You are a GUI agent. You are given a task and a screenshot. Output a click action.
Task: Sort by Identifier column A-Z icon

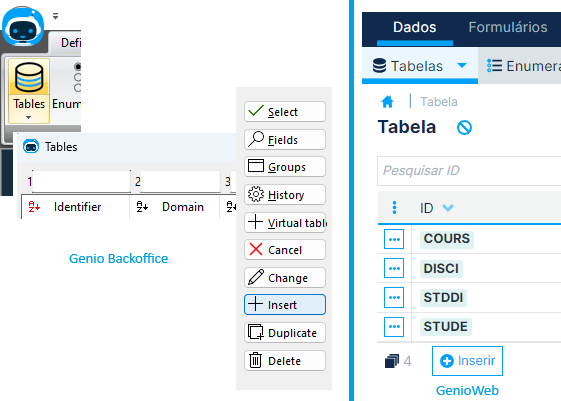click(x=34, y=206)
